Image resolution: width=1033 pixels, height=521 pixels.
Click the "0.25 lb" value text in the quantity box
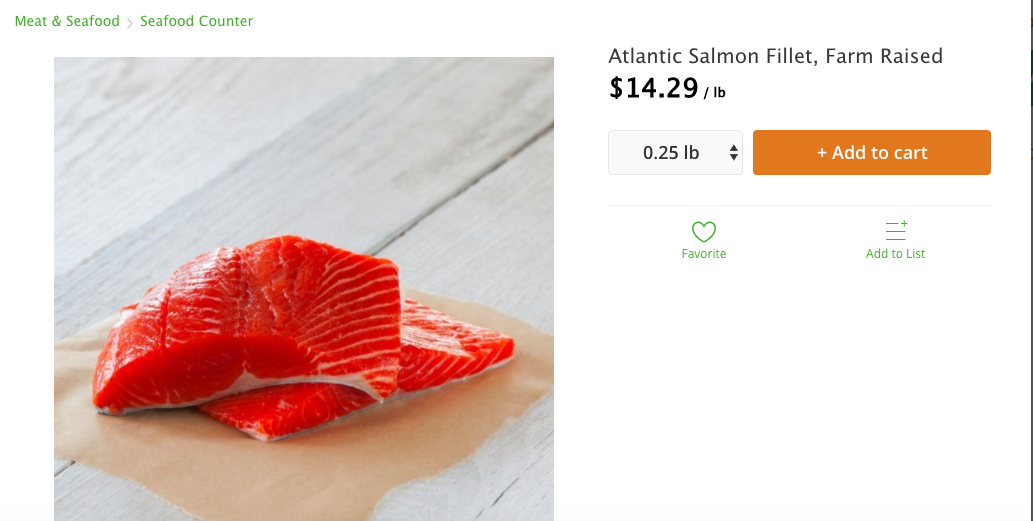[x=671, y=153]
